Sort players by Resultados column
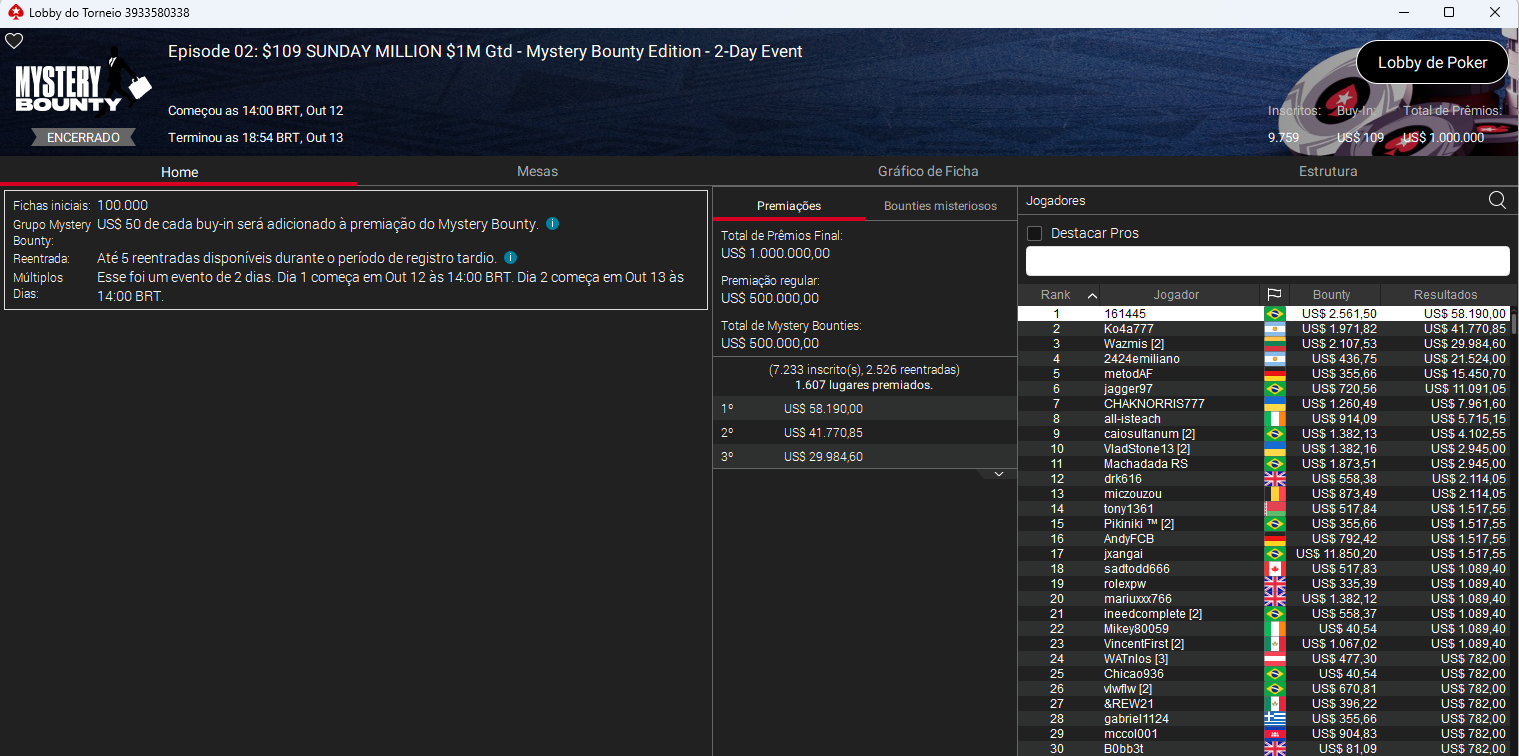Image resolution: width=1519 pixels, height=756 pixels. tap(1445, 295)
